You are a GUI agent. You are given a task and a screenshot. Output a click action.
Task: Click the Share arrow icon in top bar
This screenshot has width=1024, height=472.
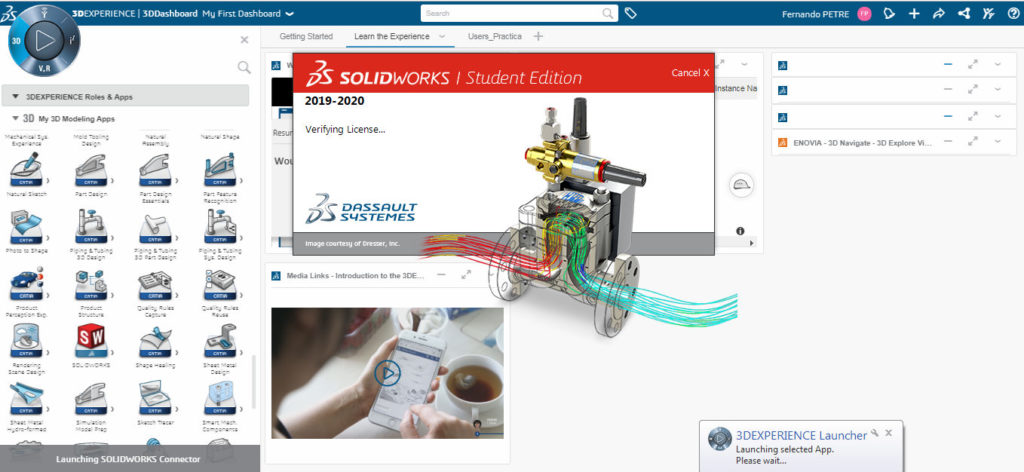click(x=938, y=13)
